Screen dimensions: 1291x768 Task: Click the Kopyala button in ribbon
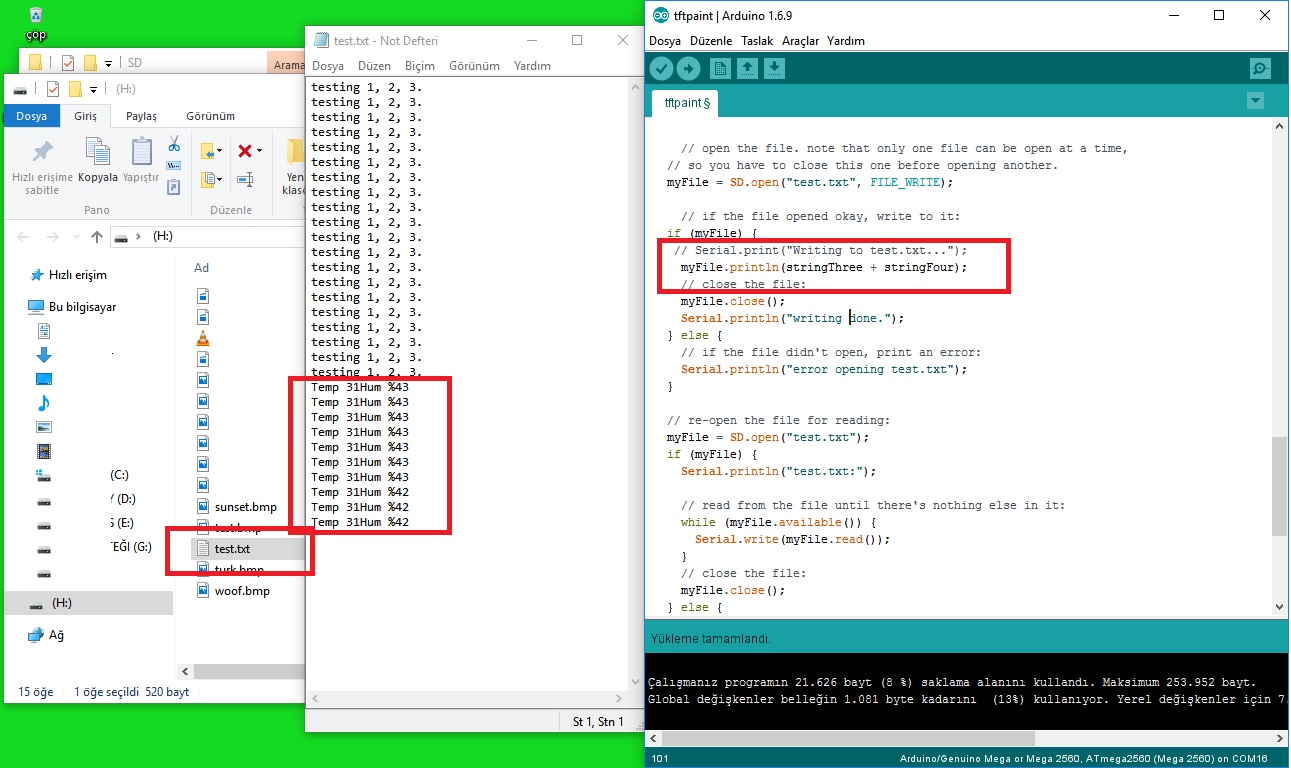pos(98,162)
